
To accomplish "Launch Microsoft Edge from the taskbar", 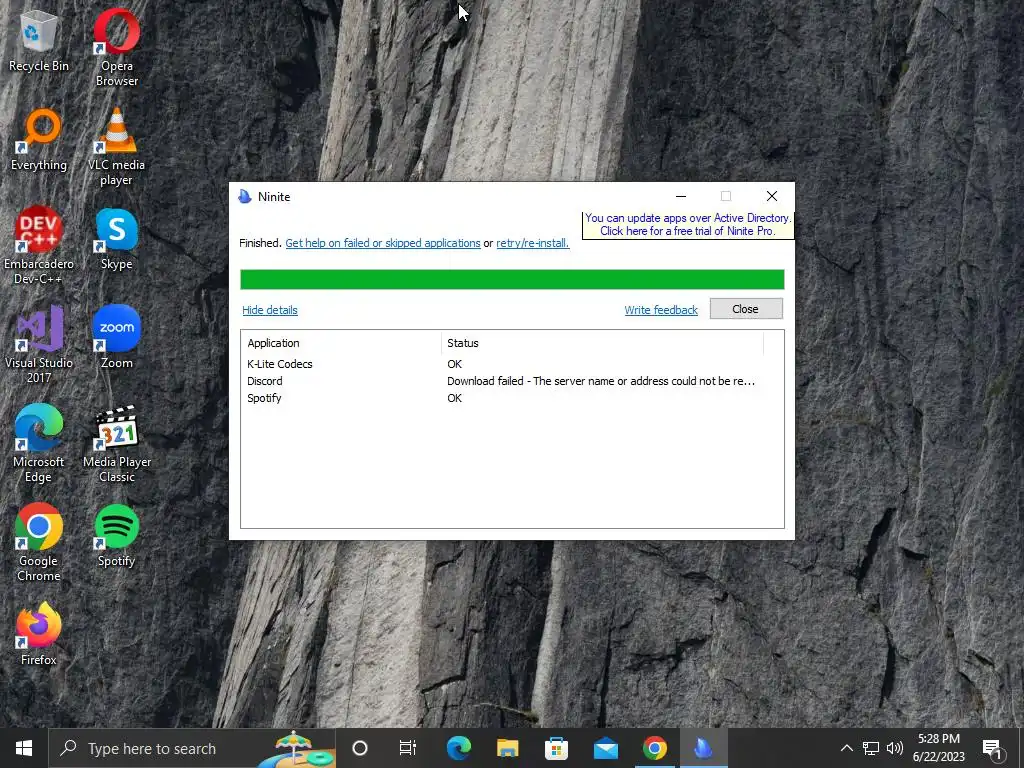I will [x=458, y=748].
